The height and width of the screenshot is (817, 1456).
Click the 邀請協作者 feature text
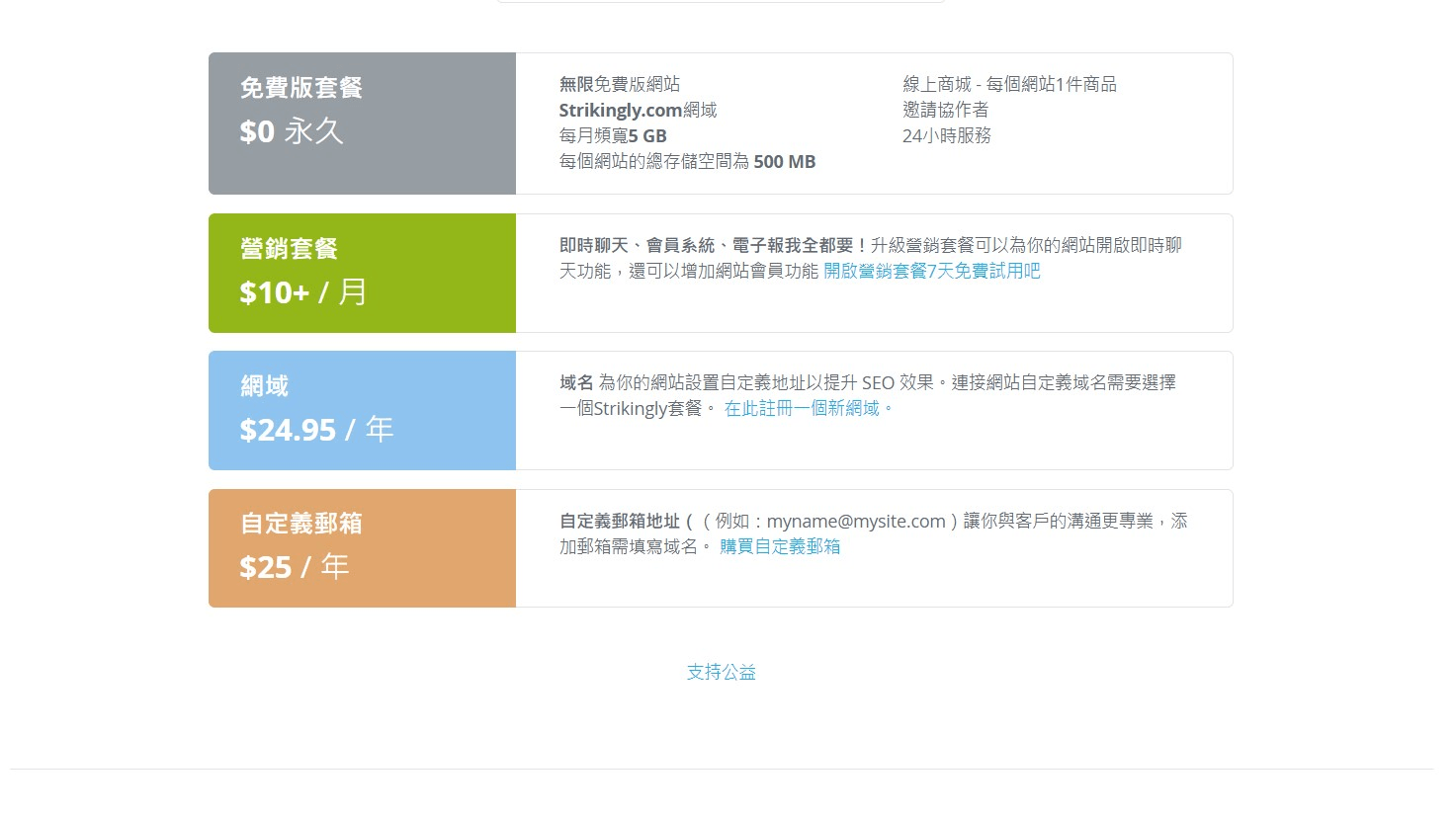point(945,110)
